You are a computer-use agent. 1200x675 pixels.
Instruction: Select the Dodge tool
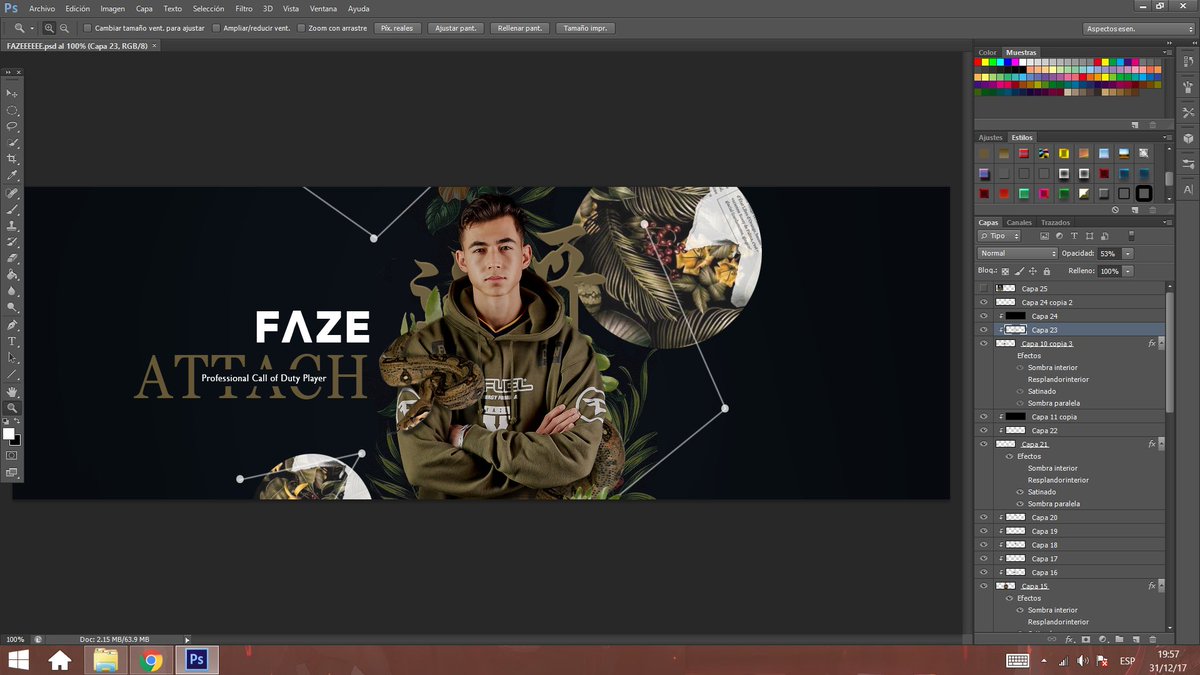pos(12,307)
